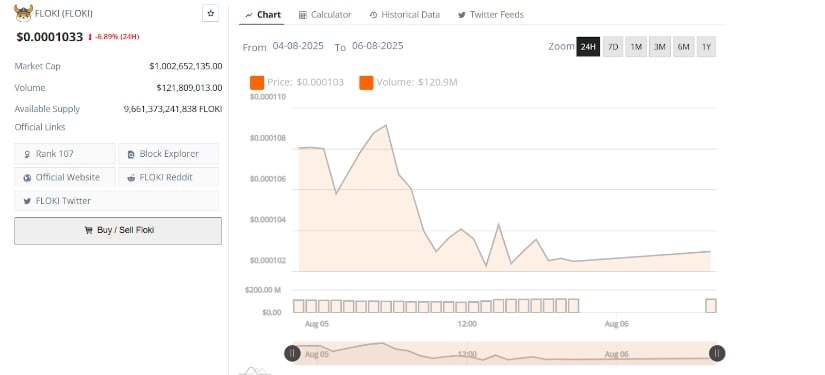Set chart zoom to 7D

coord(613,47)
